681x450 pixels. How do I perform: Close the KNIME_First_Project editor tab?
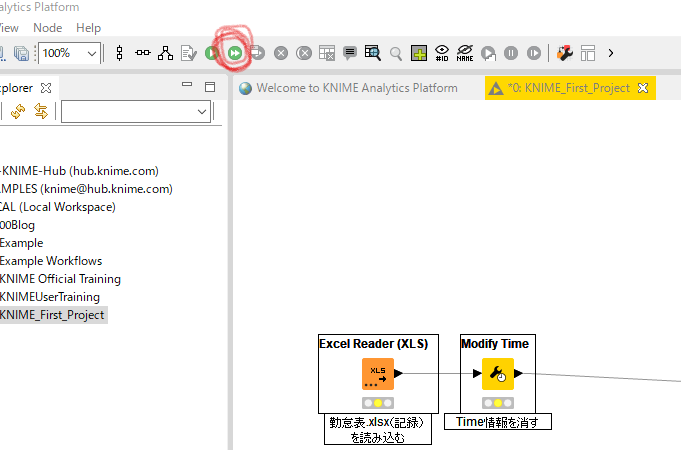pyautogui.click(x=643, y=88)
